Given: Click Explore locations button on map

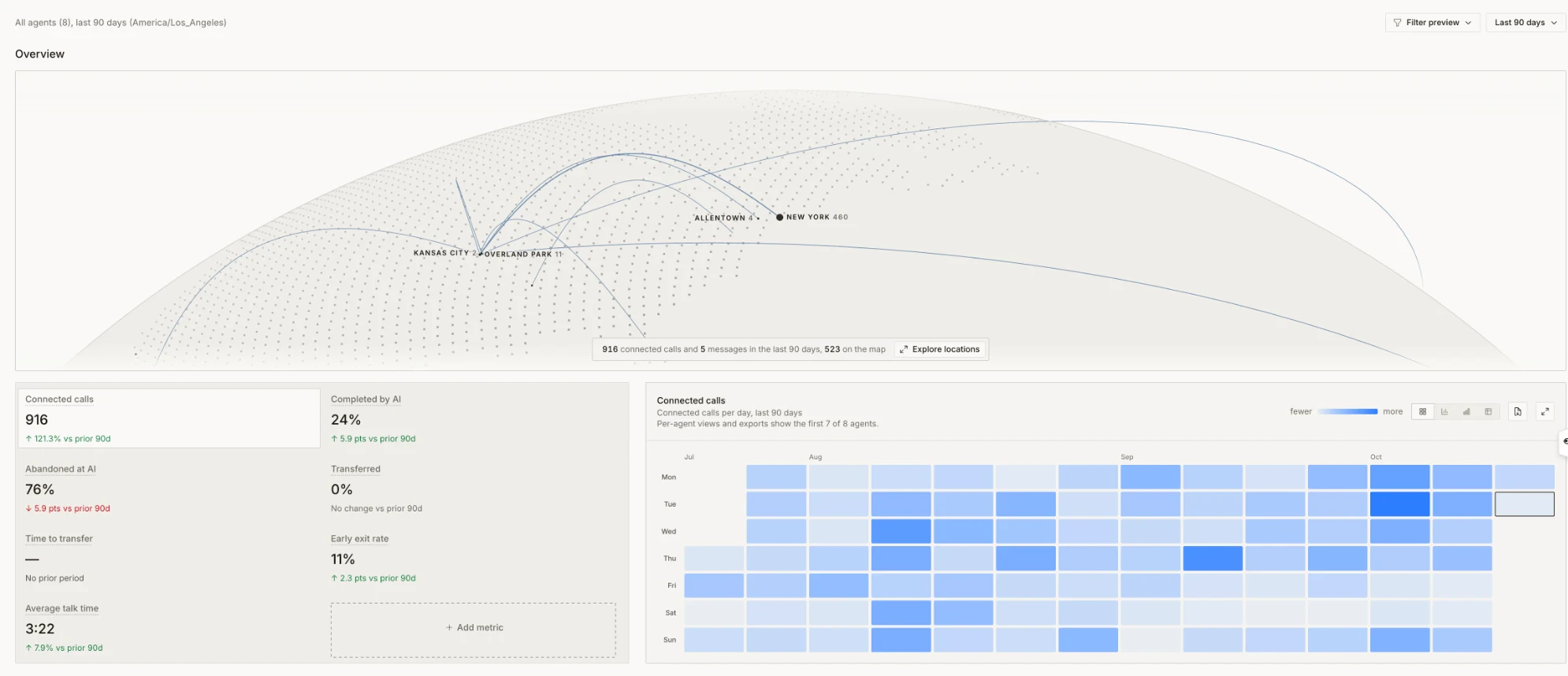Looking at the screenshot, I should [940, 349].
